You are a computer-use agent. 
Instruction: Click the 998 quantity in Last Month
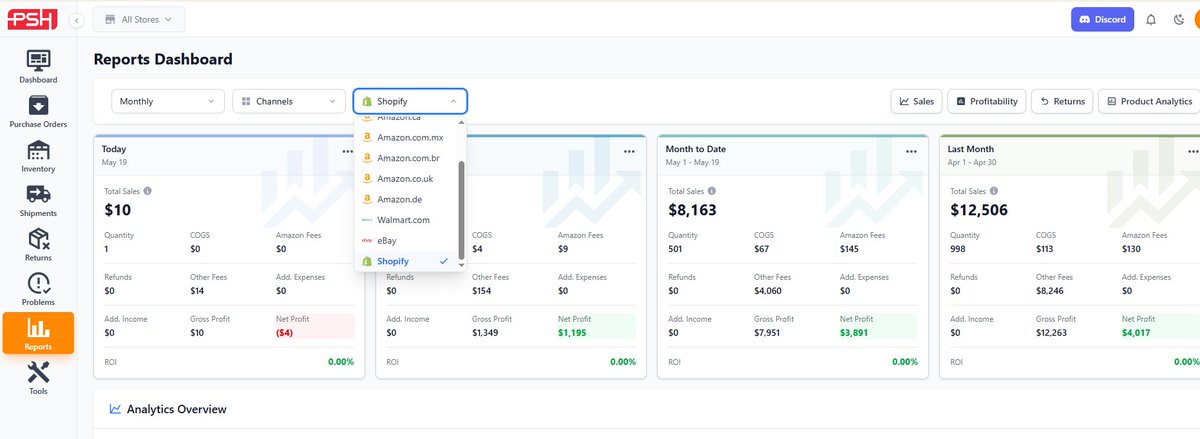958,249
